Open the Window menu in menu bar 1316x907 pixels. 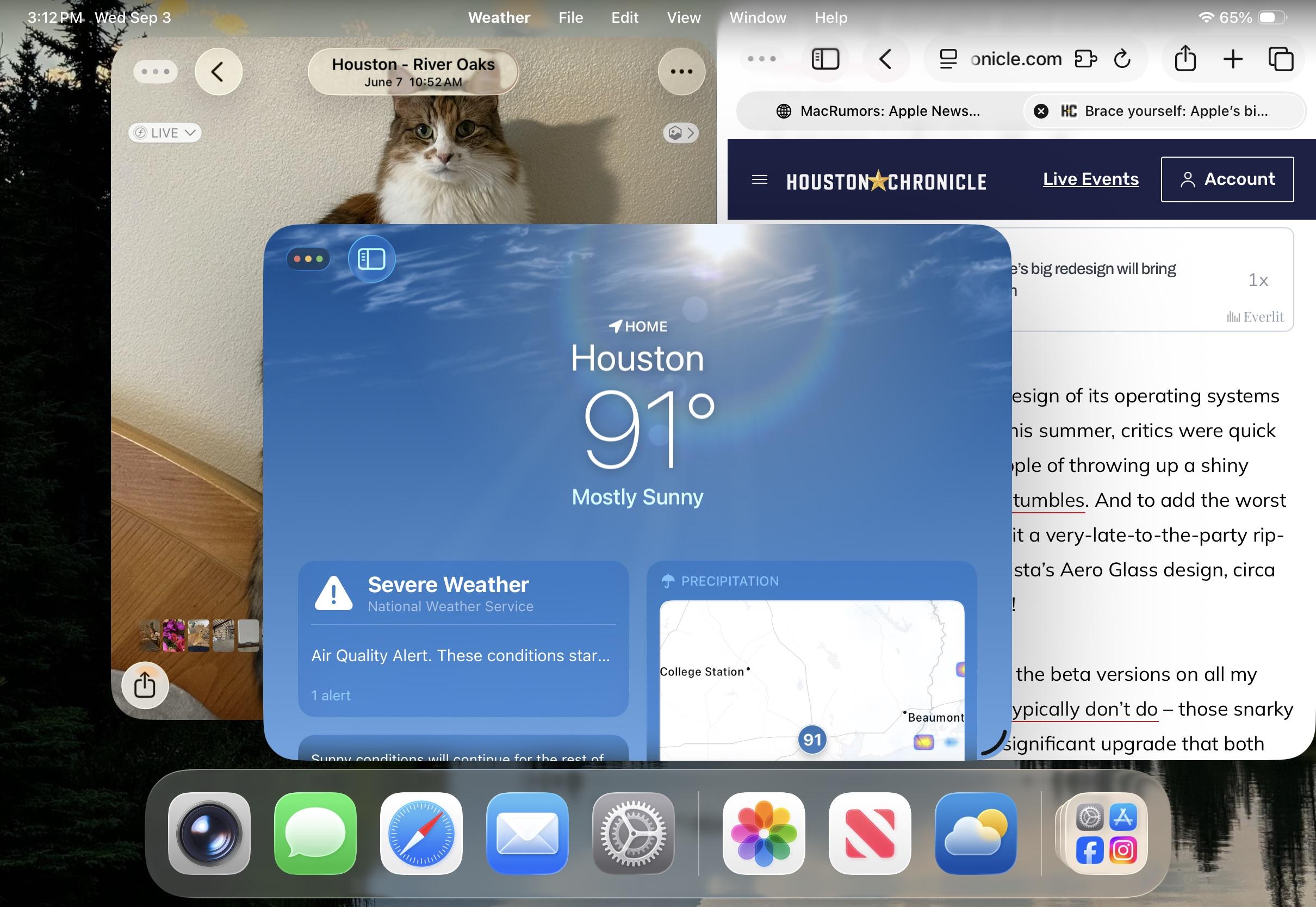pyautogui.click(x=758, y=17)
